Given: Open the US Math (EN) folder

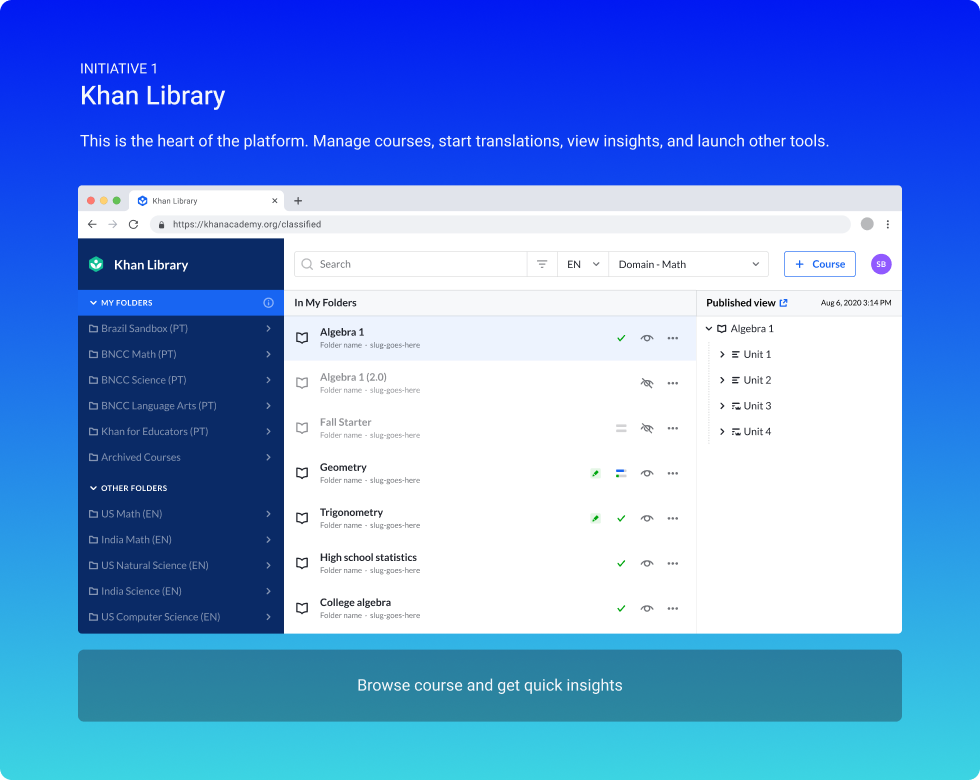Looking at the screenshot, I should tap(181, 514).
